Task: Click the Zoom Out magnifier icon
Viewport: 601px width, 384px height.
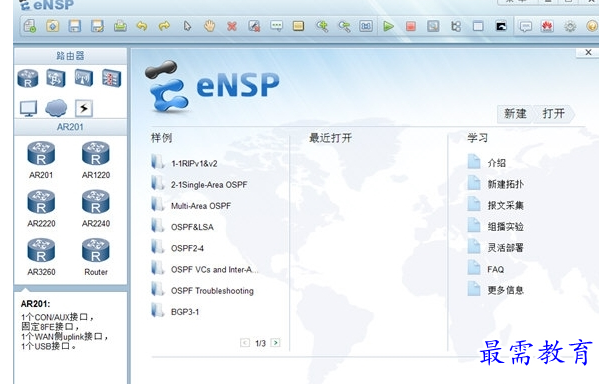Action: pyautogui.click(x=344, y=26)
